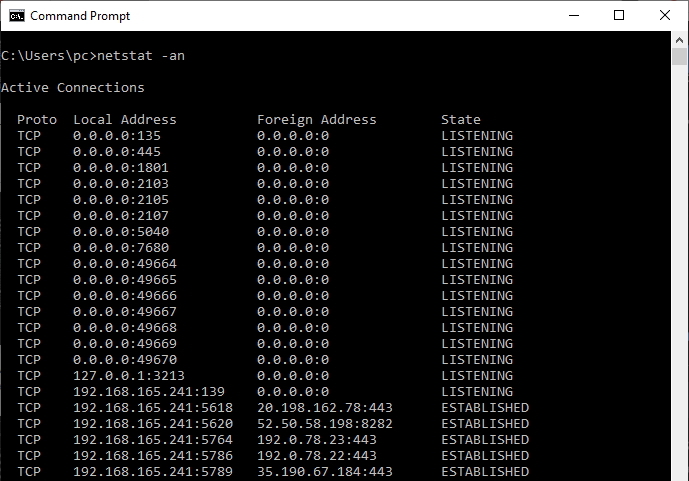
Task: Click ESTABLISHED state for port 5764 row
Action: tap(485, 439)
